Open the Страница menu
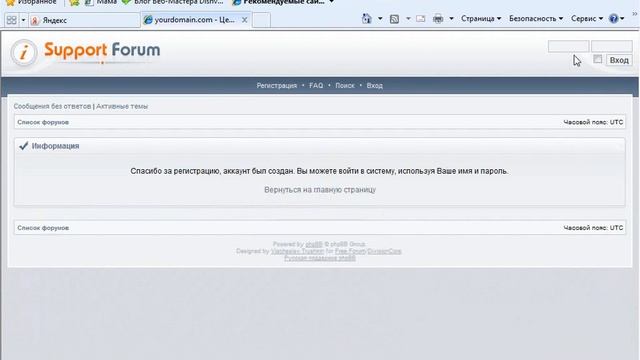Image resolution: width=640 pixels, height=360 pixels. (481, 19)
